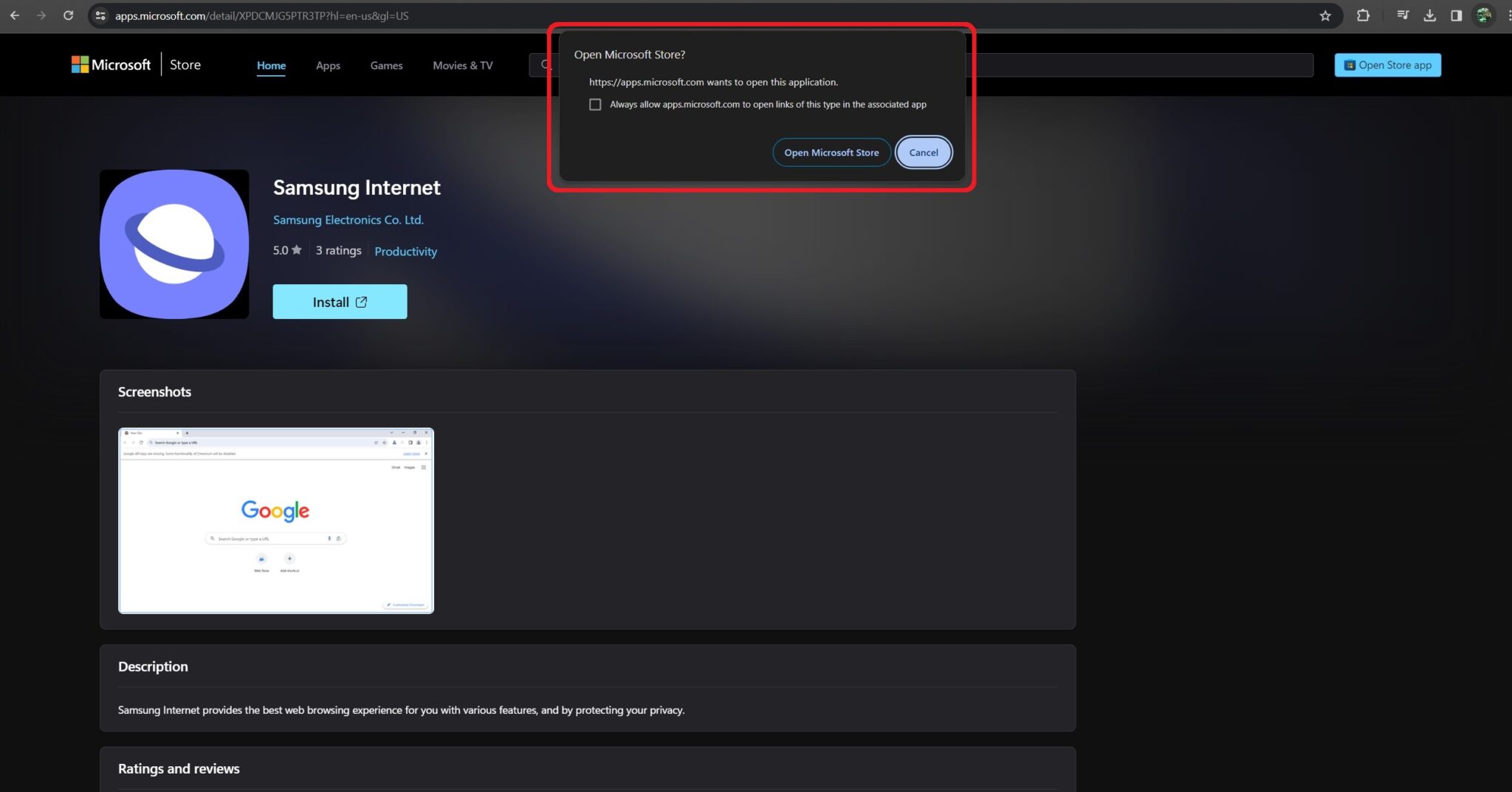The image size is (1512, 792).
Task: Click the site information icon in address bar
Action: (x=100, y=16)
